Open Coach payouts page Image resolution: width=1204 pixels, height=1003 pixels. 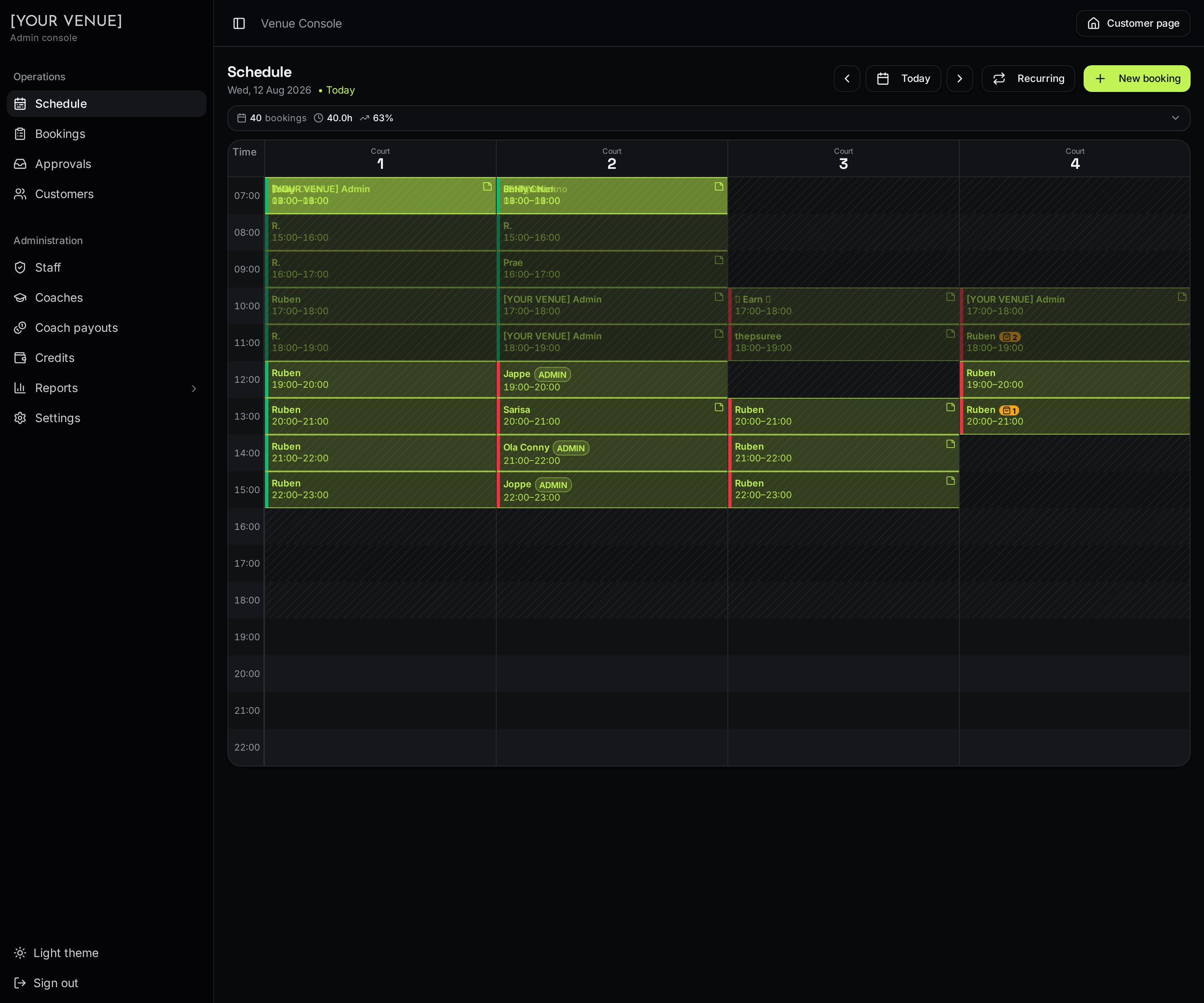tap(107, 328)
